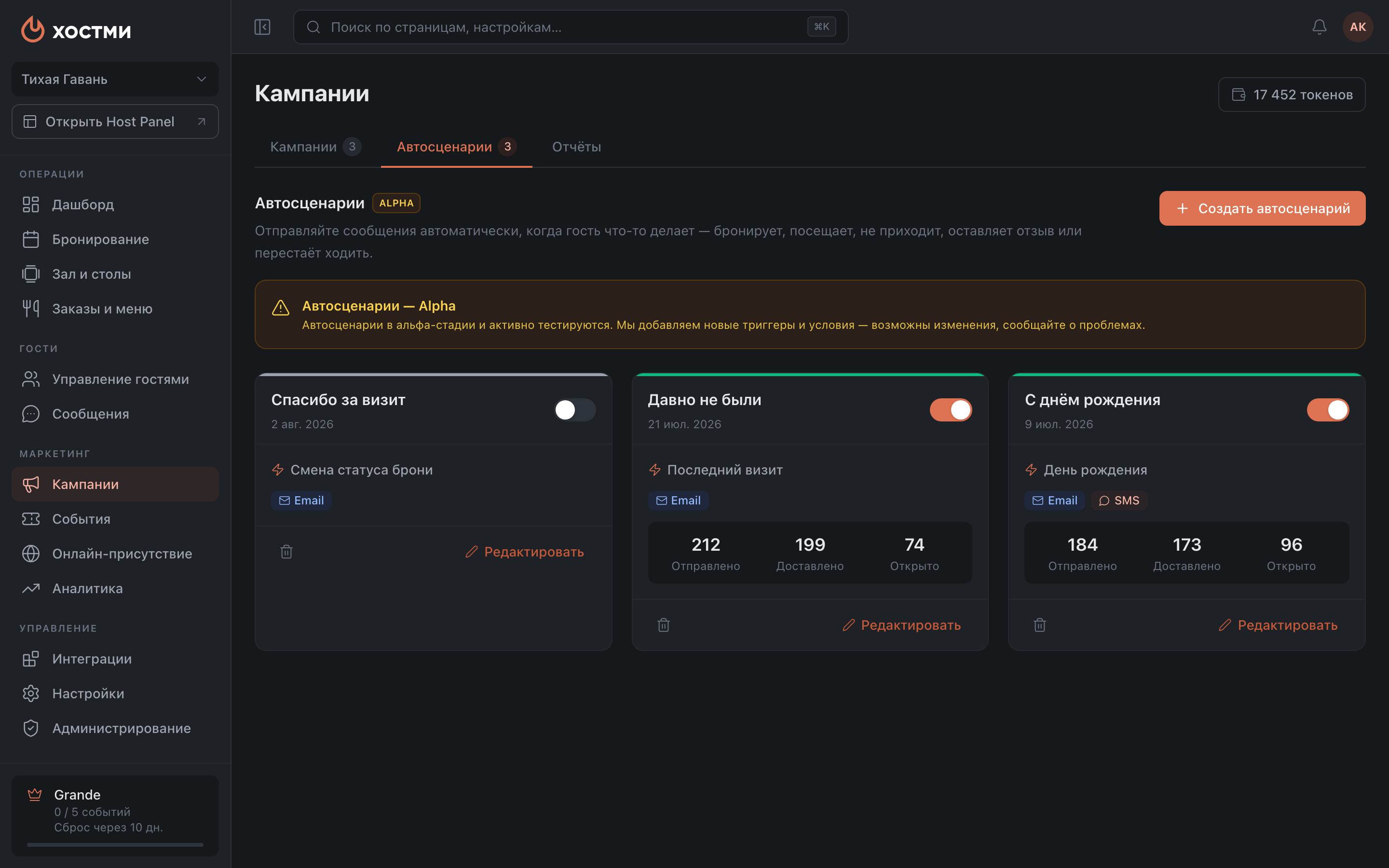Screen dimensions: 1389x868
Task: Enable the 'Спасибо за визит' toggle
Action: point(574,410)
